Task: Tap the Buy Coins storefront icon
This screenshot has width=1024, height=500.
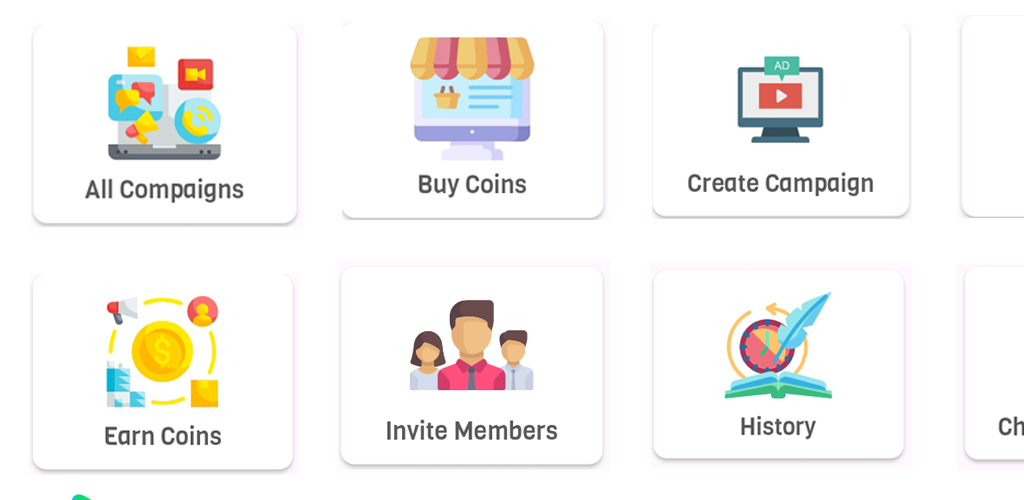Action: click(x=472, y=99)
